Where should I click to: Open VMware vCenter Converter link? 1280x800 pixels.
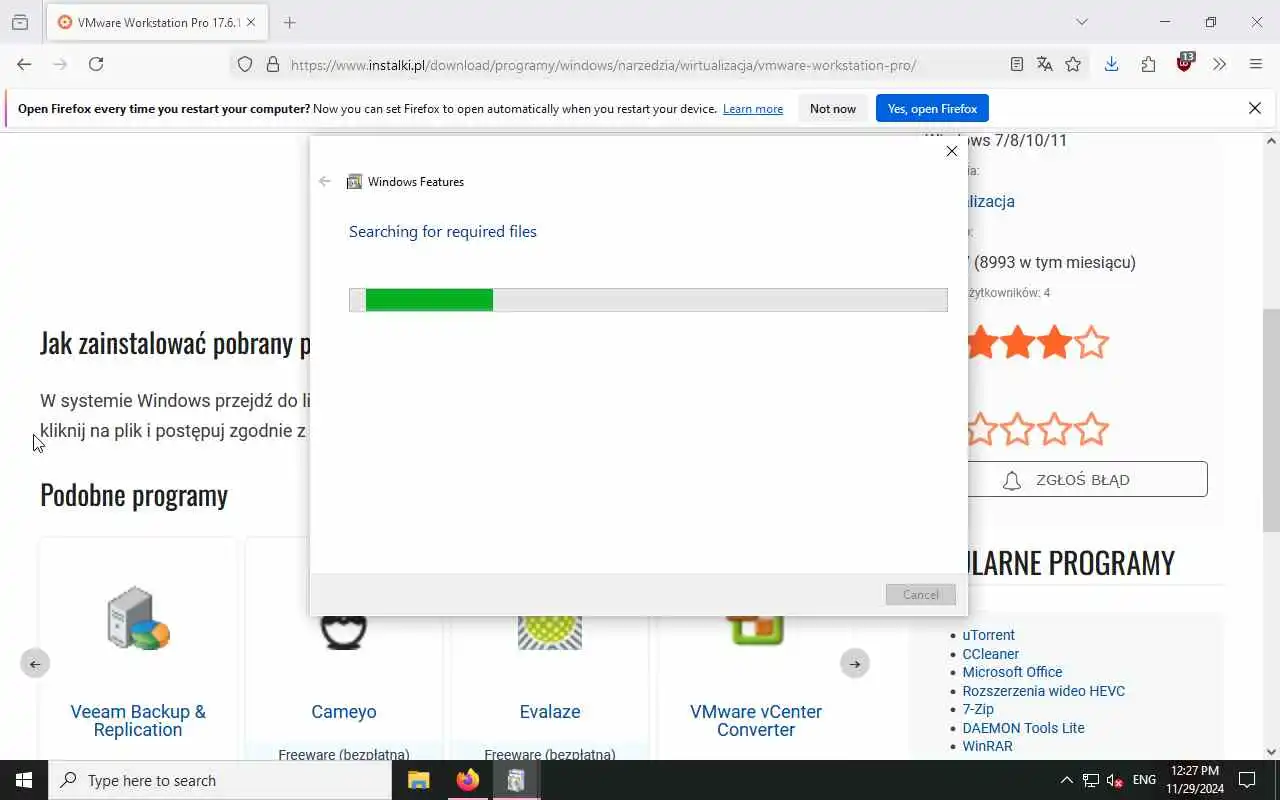(756, 720)
